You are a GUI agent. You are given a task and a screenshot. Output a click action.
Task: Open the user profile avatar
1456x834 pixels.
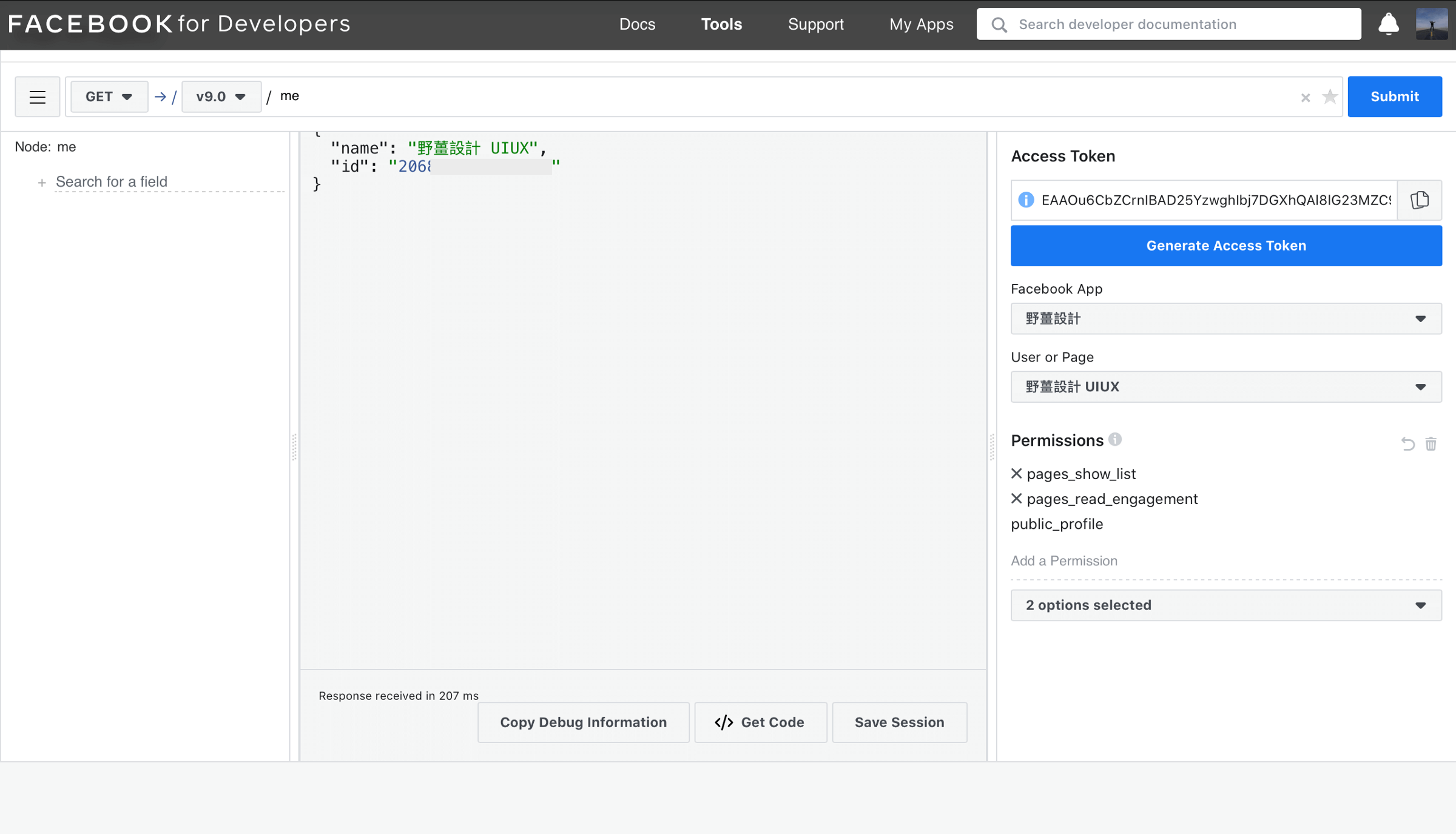click(x=1432, y=24)
